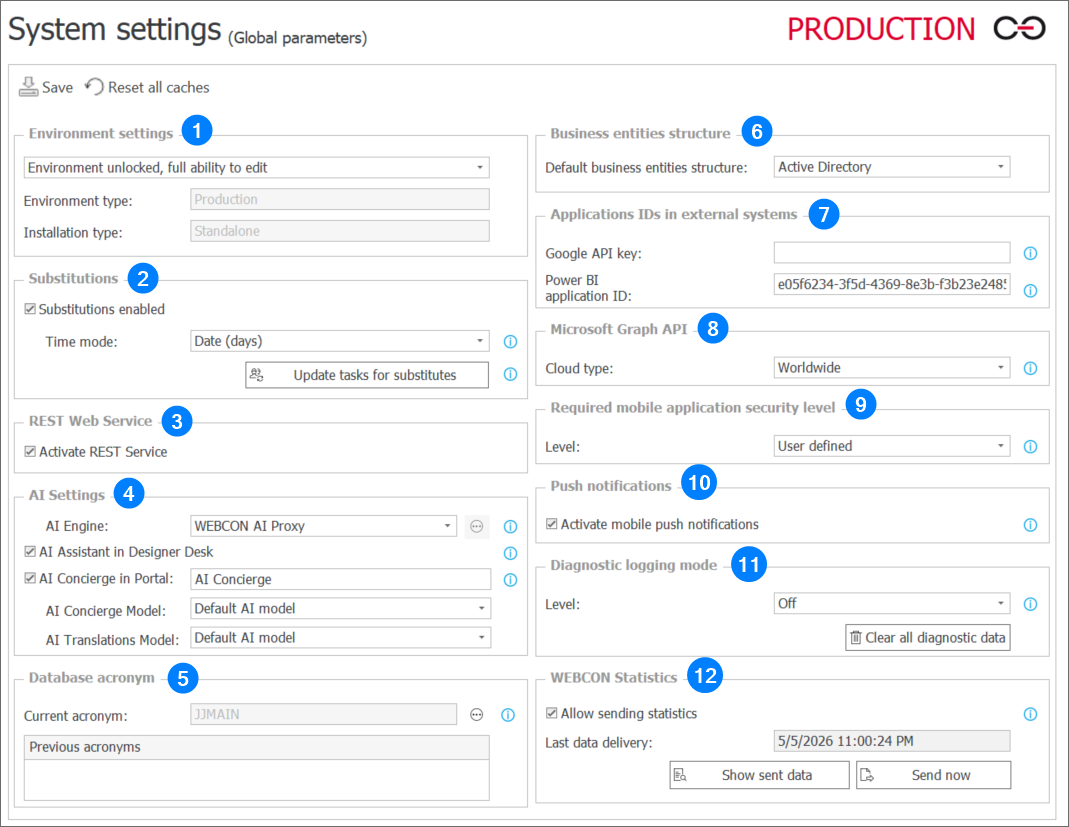Open Cloud type dropdown

coord(892,367)
